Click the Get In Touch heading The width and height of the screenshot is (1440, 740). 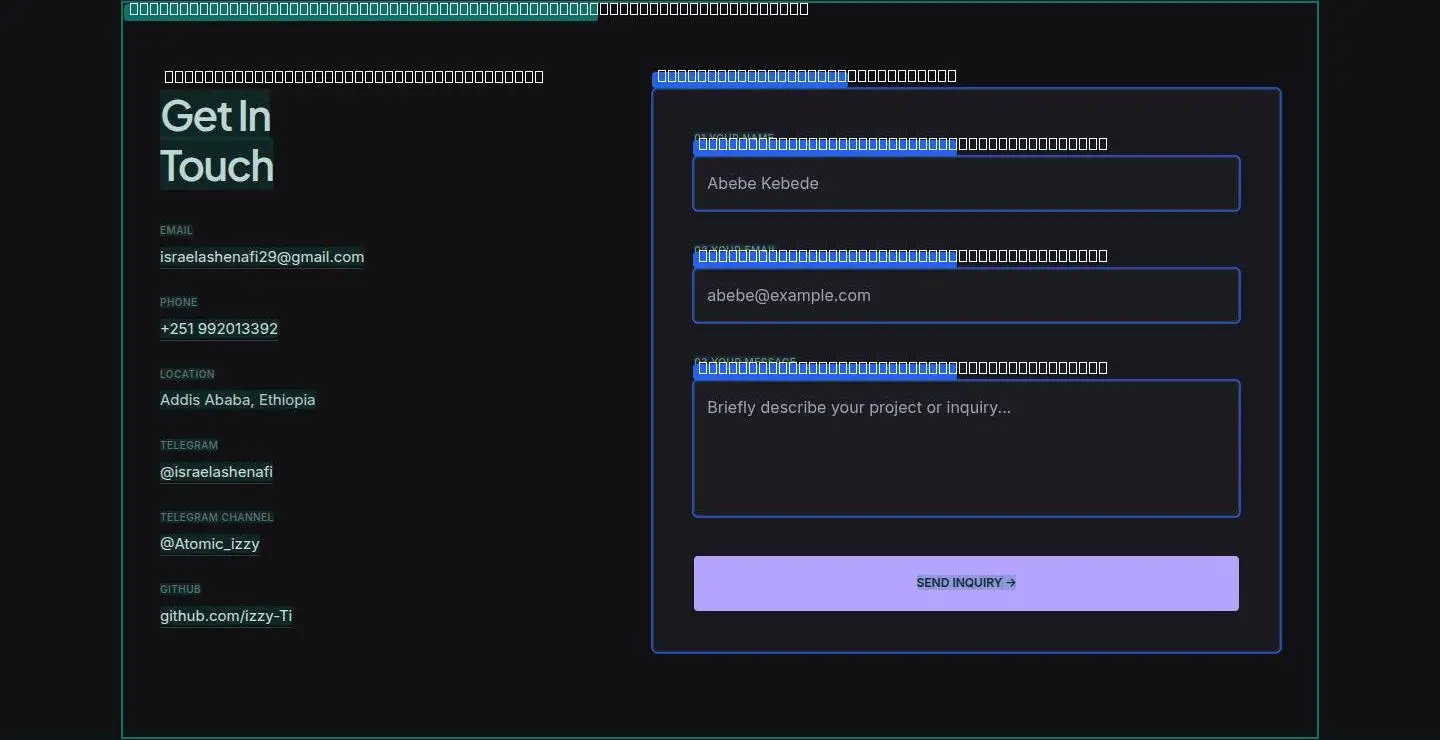click(217, 140)
